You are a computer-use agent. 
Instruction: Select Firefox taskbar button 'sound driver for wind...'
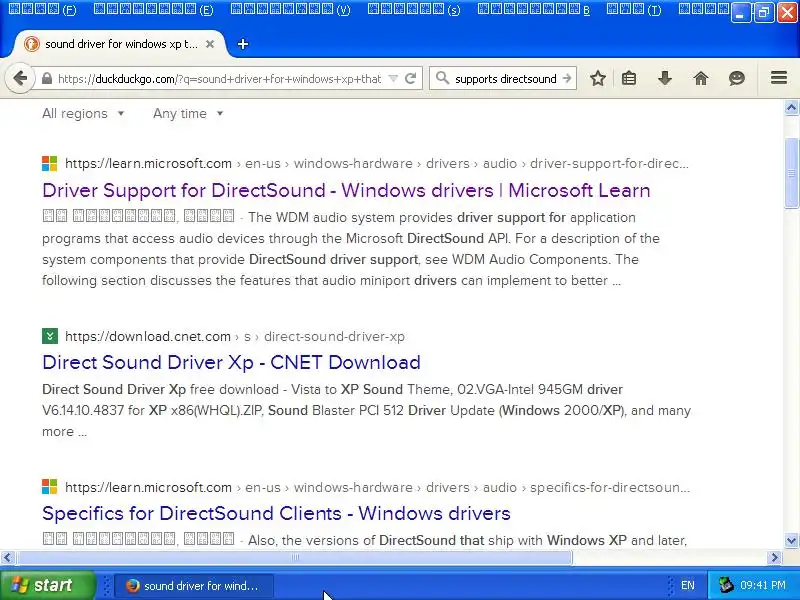tap(194, 586)
